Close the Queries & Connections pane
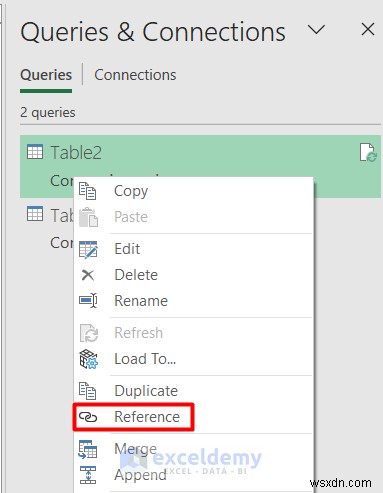Image resolution: width=383 pixels, height=493 pixels. point(368,29)
